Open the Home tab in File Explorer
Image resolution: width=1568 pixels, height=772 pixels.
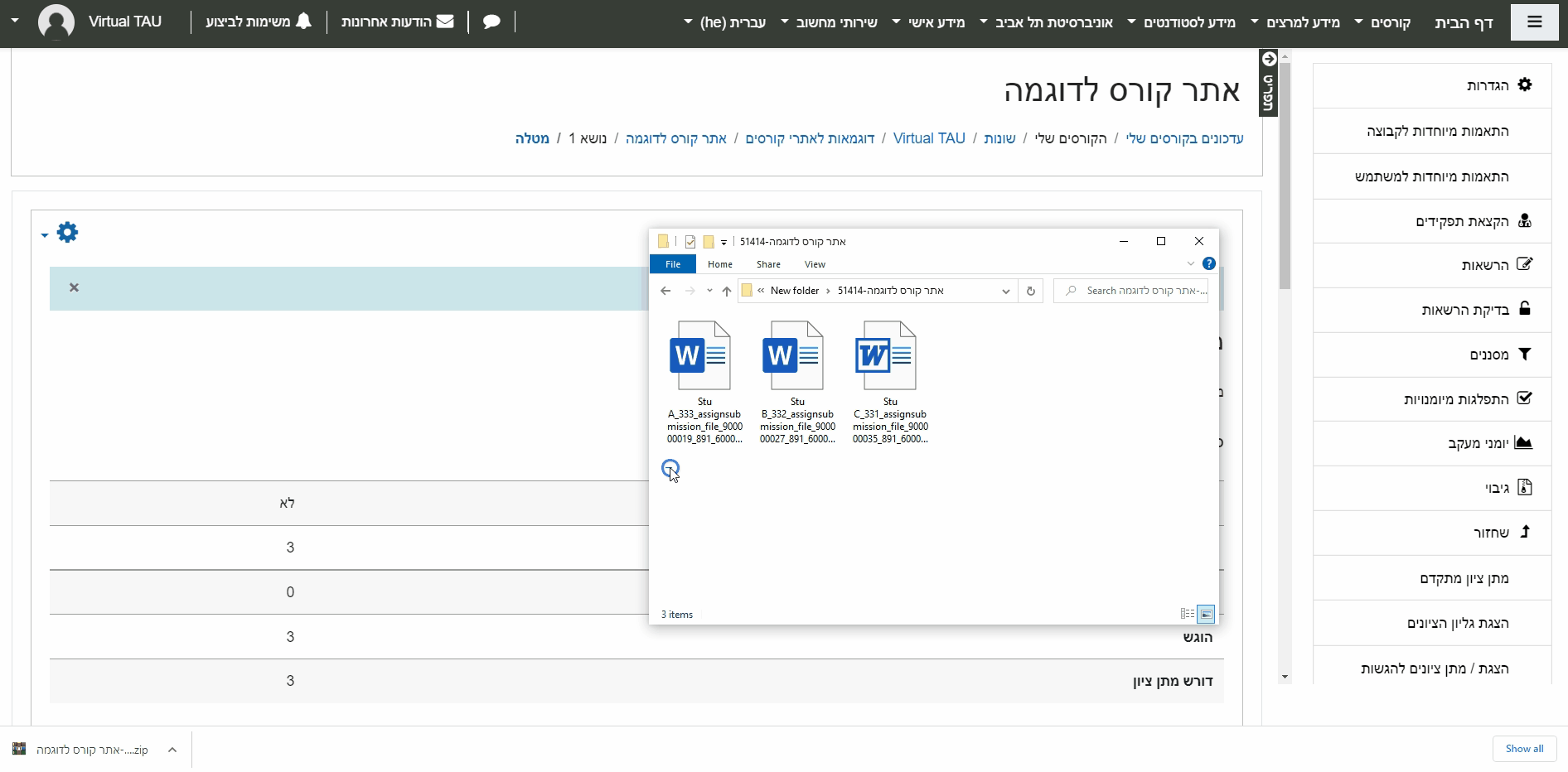pos(720,264)
